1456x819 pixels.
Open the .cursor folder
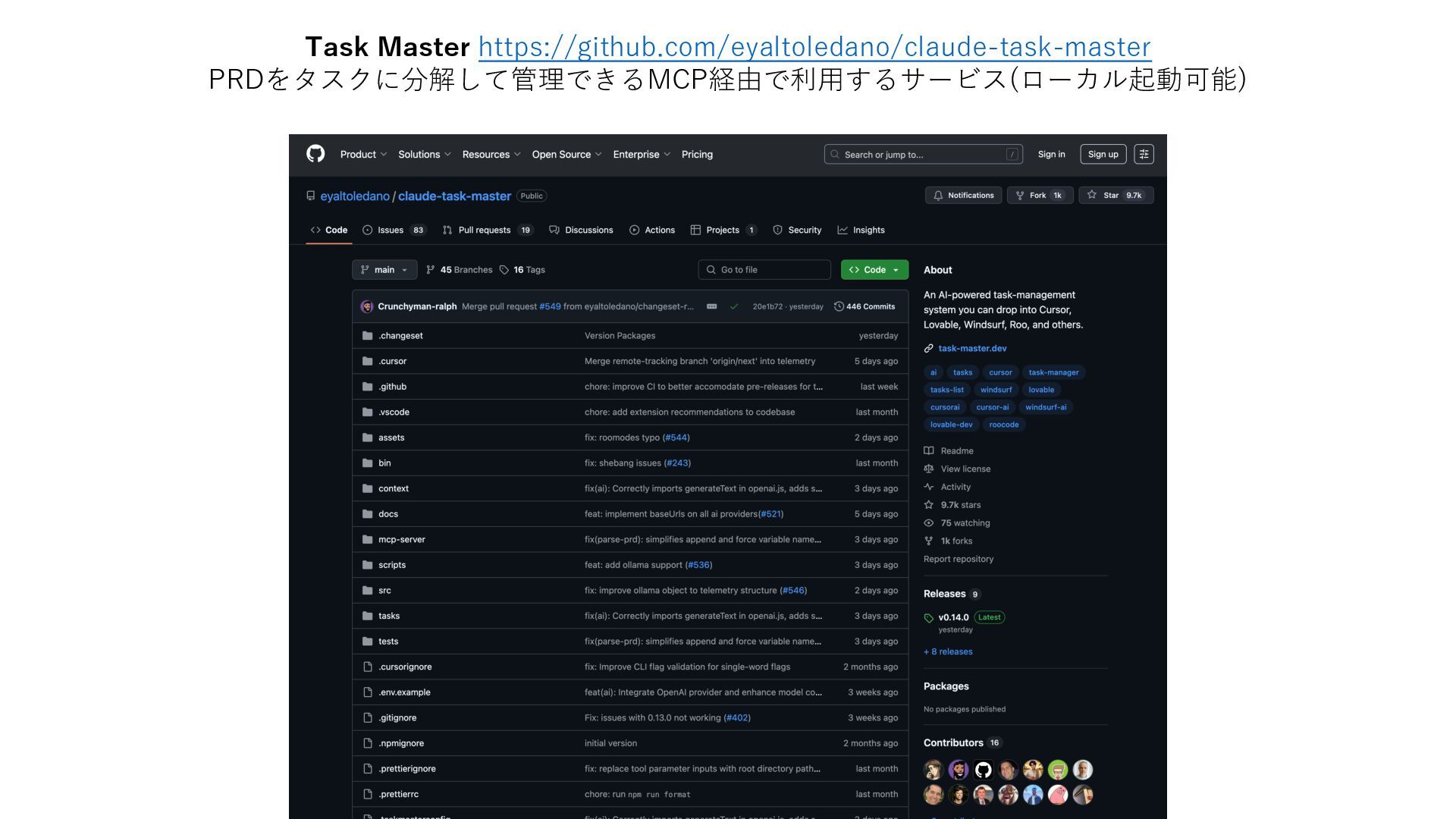pos(393,361)
